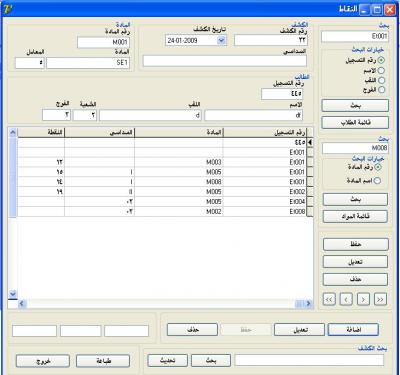This screenshot has height=375, width=400.
Task: Click the حذف button in the bottom row
Action: (192, 330)
